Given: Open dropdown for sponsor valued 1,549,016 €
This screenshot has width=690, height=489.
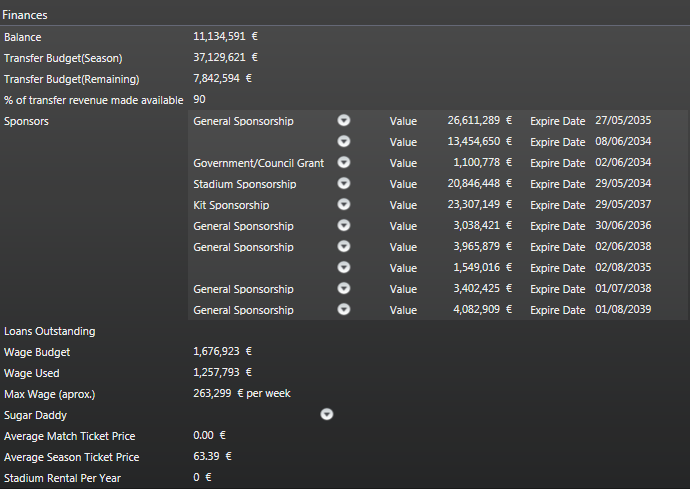Looking at the screenshot, I should click(x=344, y=267).
